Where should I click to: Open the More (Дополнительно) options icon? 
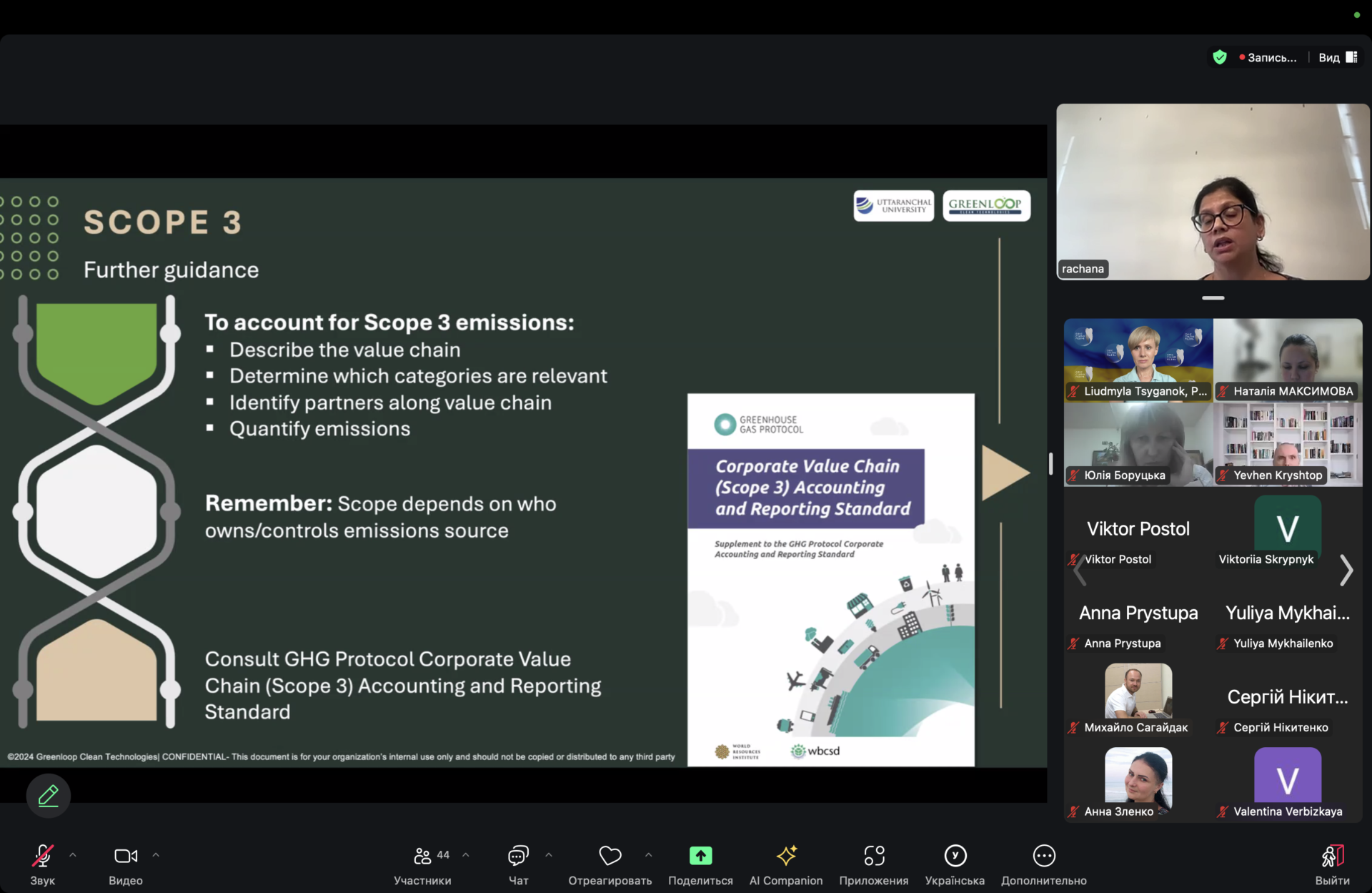(x=1043, y=856)
